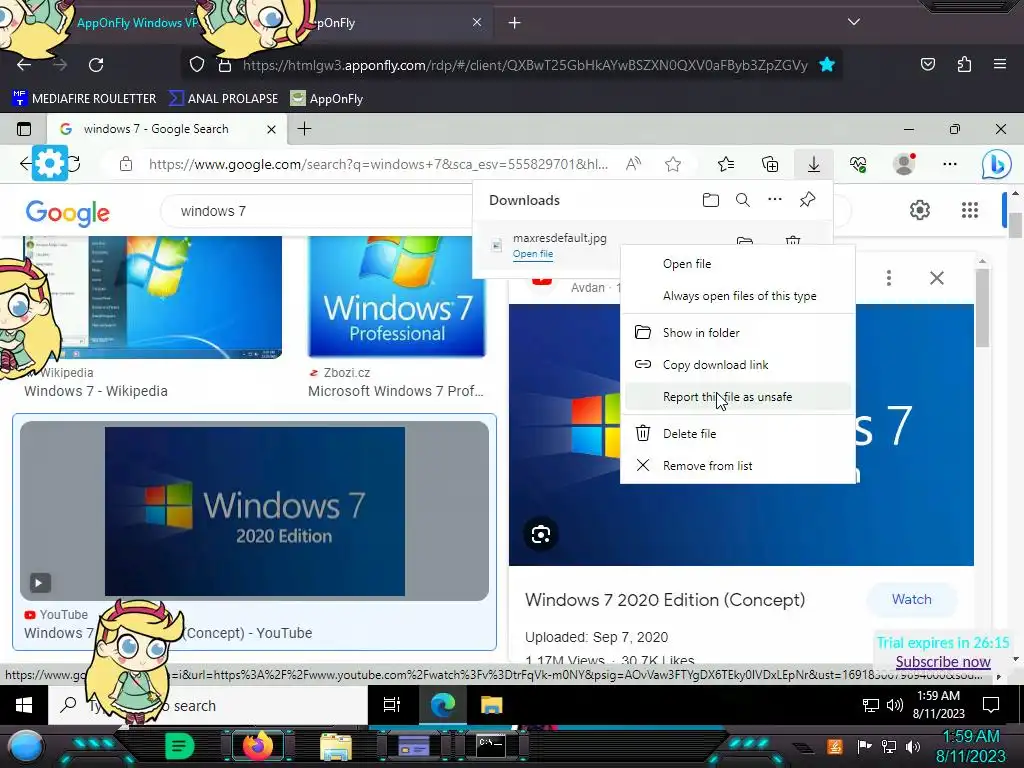Click the Google logo

68,212
